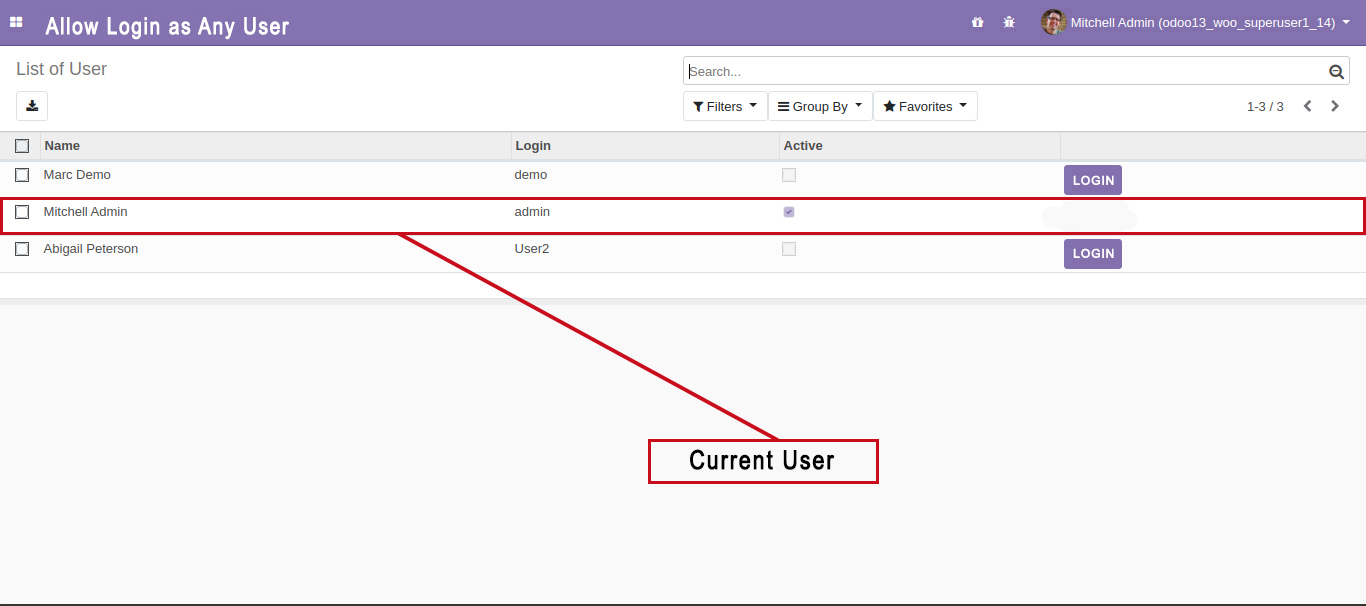Open the Favorites dropdown
Viewport: 1366px width, 606px height.
click(x=925, y=106)
